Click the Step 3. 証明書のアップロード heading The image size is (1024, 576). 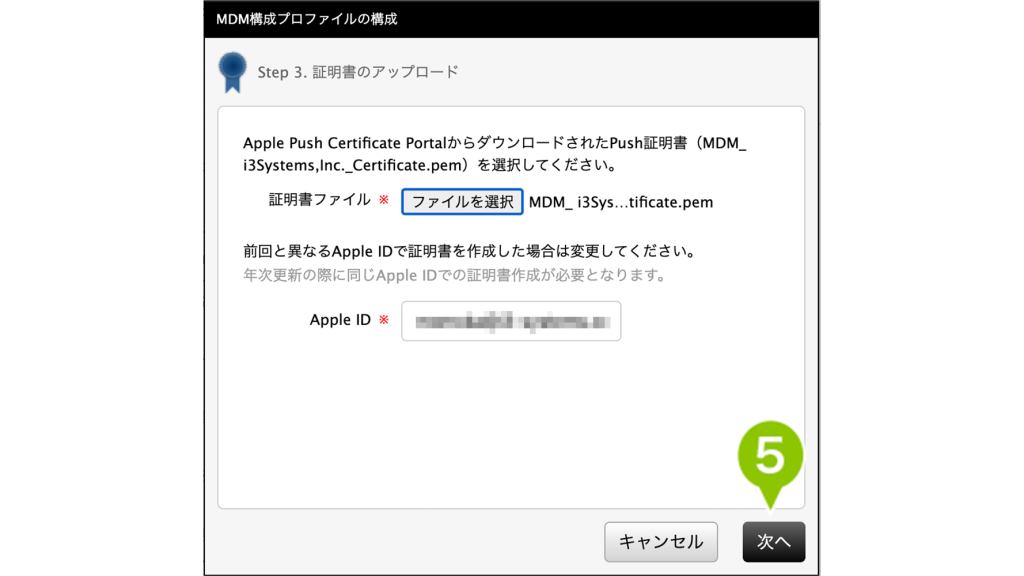tap(358, 72)
